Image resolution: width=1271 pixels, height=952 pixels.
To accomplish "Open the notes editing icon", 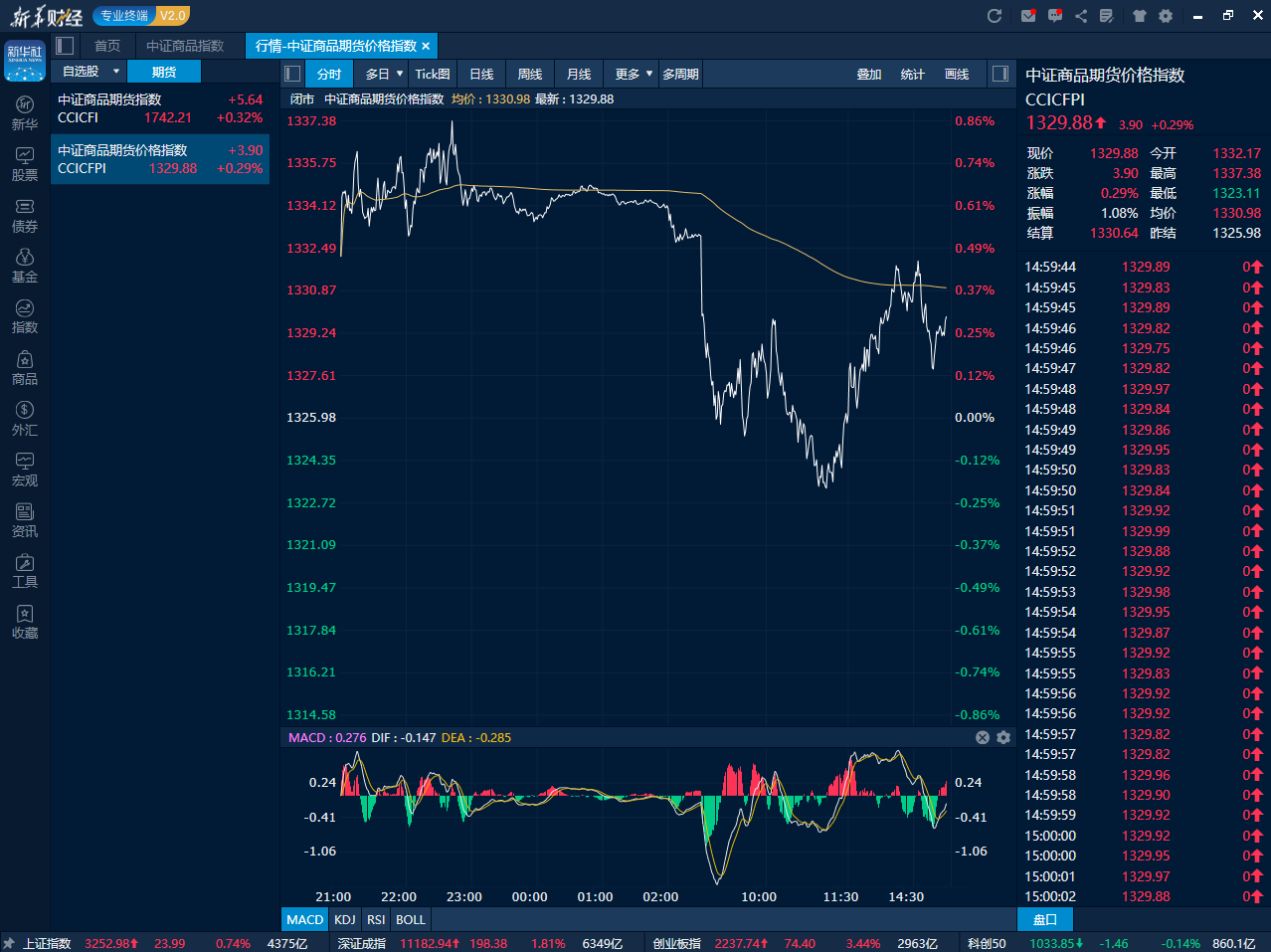I will (1107, 16).
